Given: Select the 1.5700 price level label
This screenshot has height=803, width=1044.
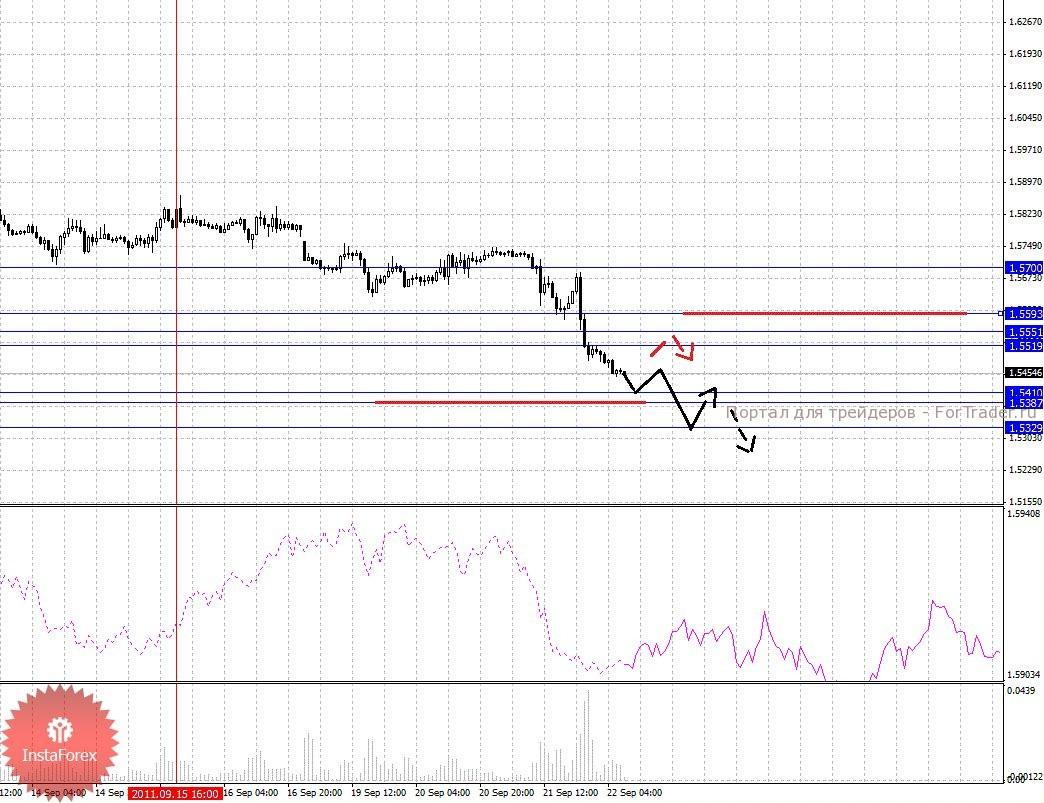Looking at the screenshot, I should 1024,268.
